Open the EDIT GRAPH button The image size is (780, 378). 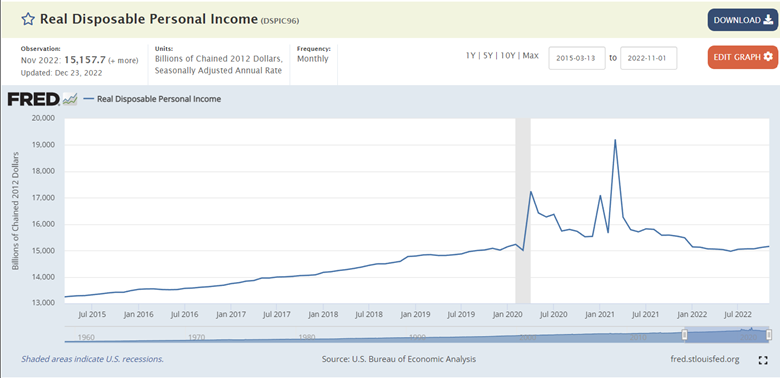pyautogui.click(x=743, y=57)
